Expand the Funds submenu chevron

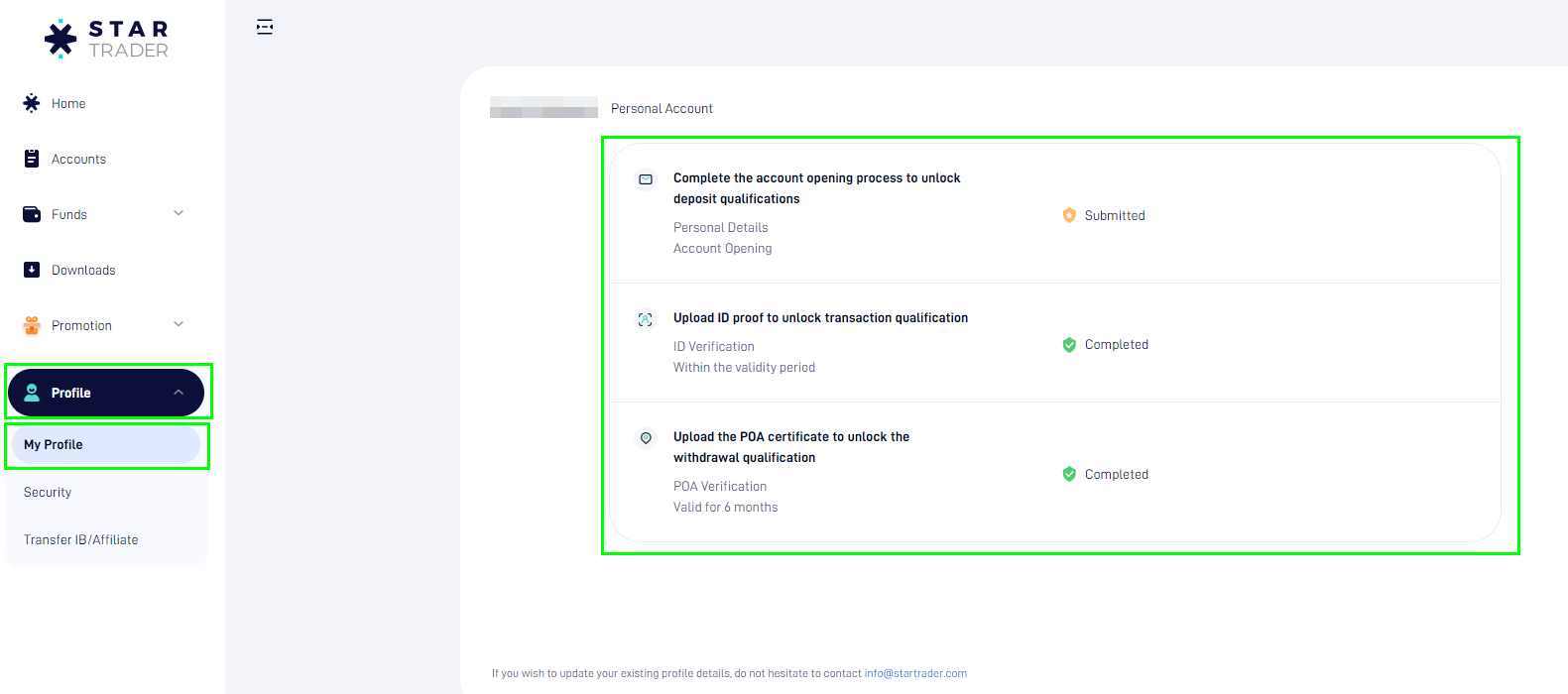(179, 213)
